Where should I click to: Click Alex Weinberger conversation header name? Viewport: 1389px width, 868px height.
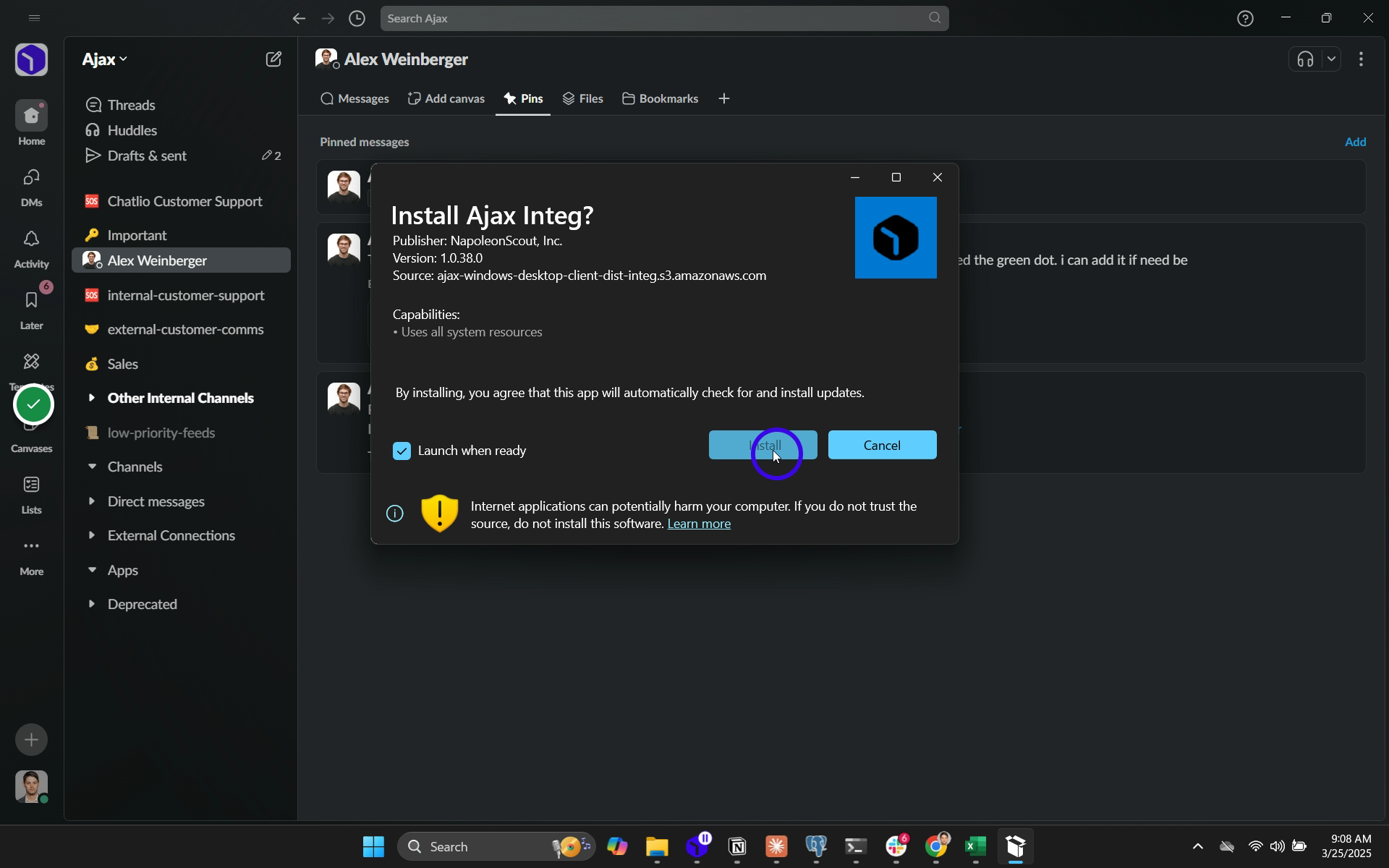(406, 59)
